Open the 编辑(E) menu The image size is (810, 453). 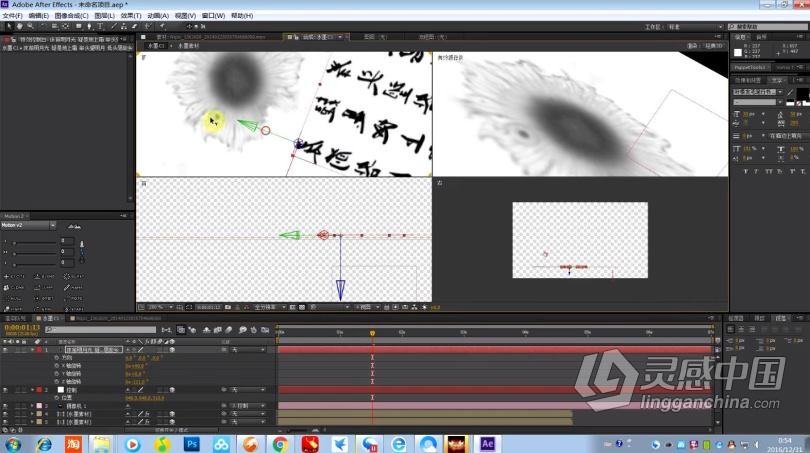point(39,16)
